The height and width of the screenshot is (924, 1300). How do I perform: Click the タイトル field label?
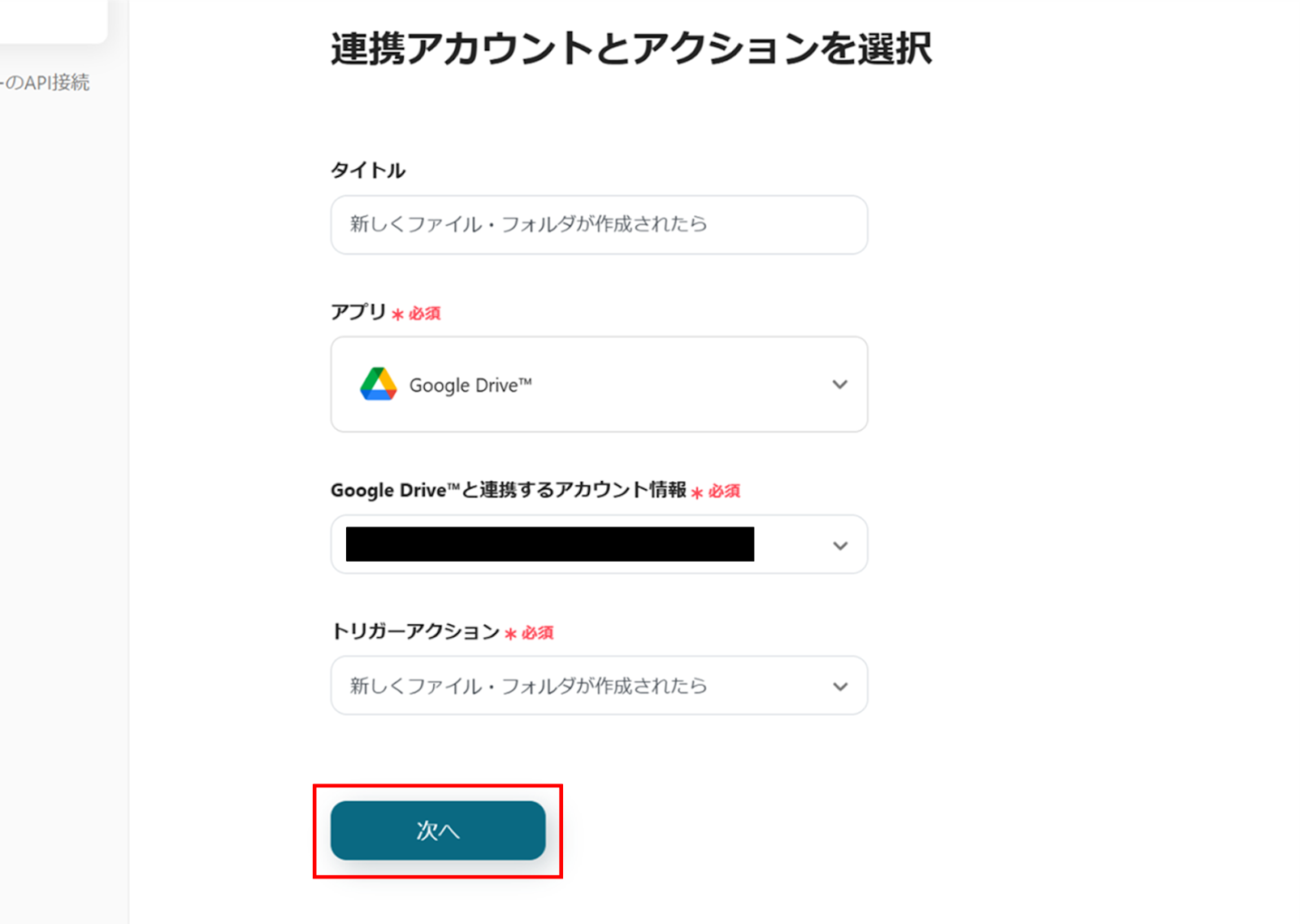[x=368, y=171]
